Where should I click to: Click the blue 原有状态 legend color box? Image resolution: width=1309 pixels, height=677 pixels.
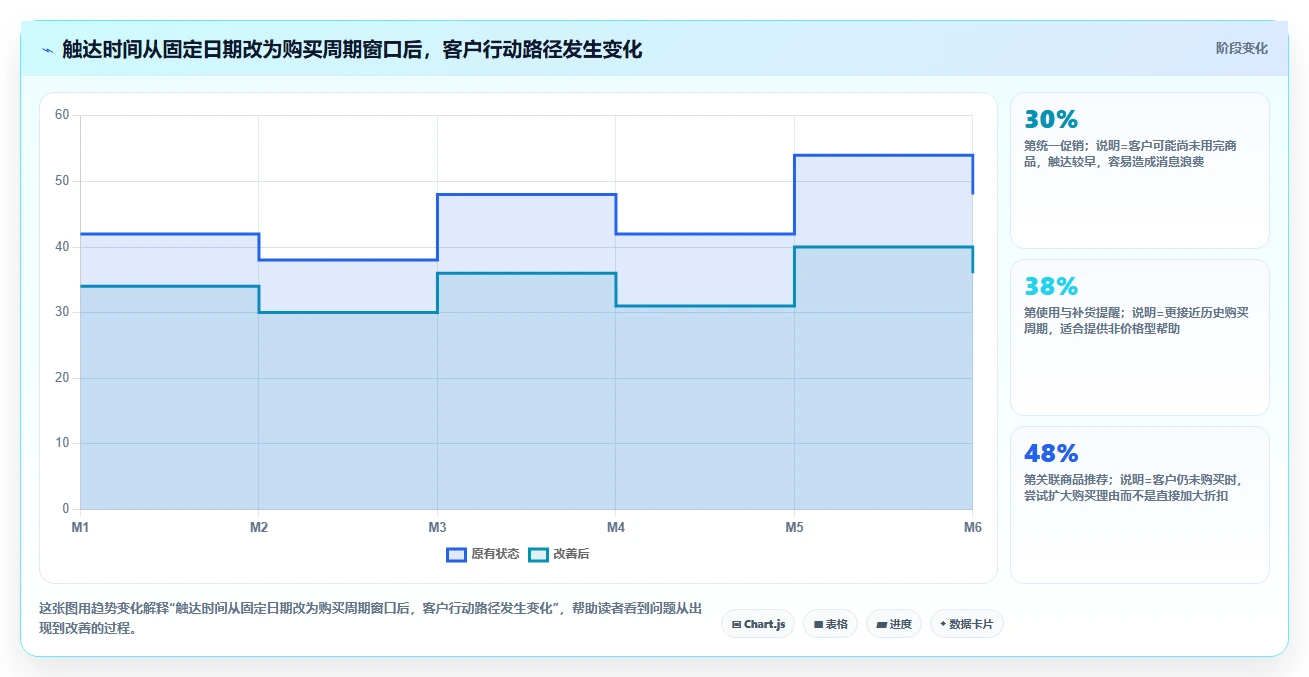click(x=456, y=554)
